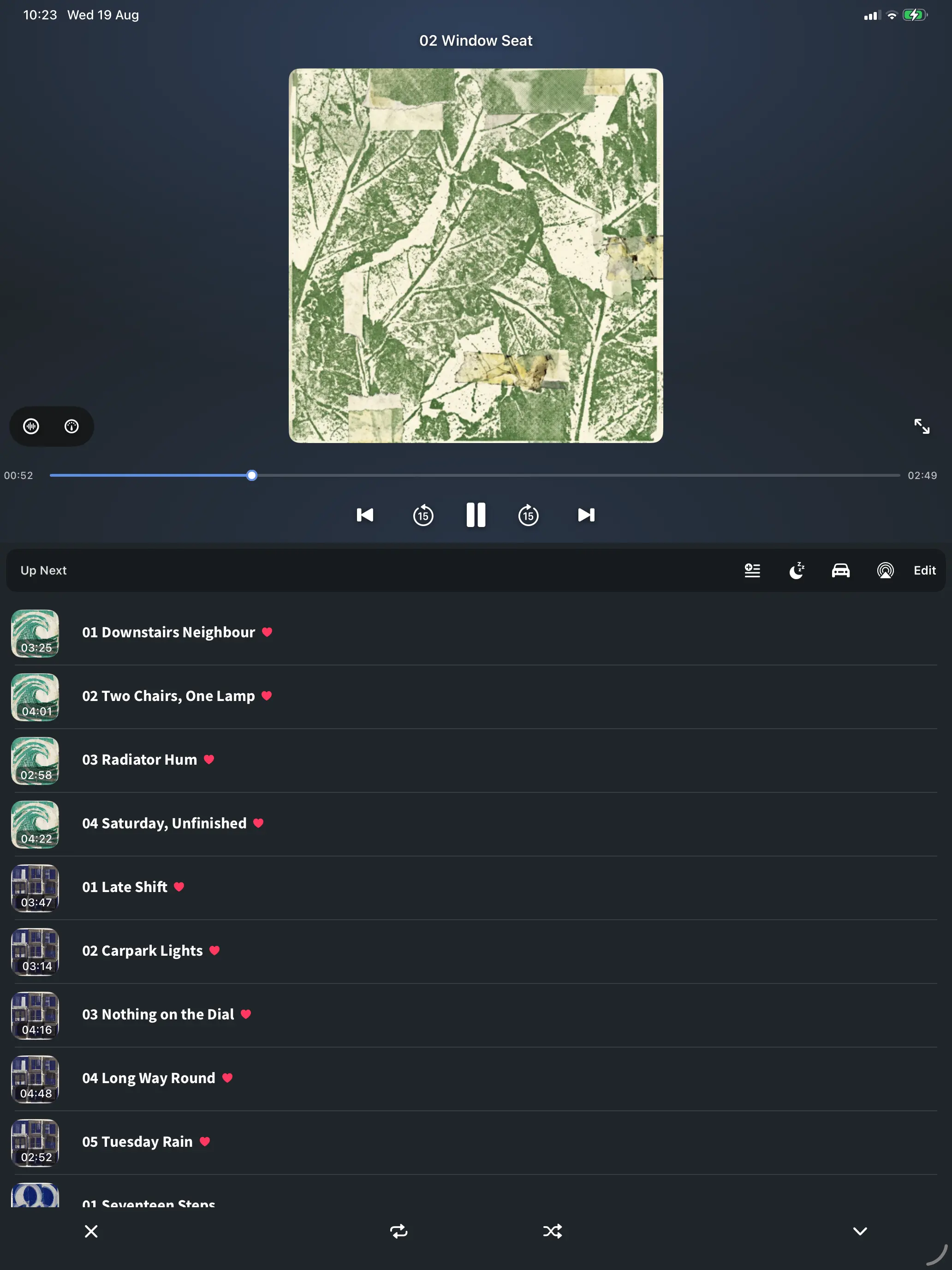Enable car mode
952x1270 pixels.
coord(841,570)
